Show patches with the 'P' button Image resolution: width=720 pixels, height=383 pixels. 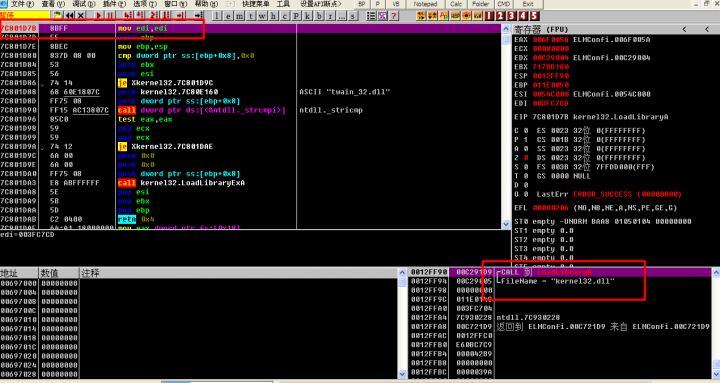pyautogui.click(x=296, y=16)
